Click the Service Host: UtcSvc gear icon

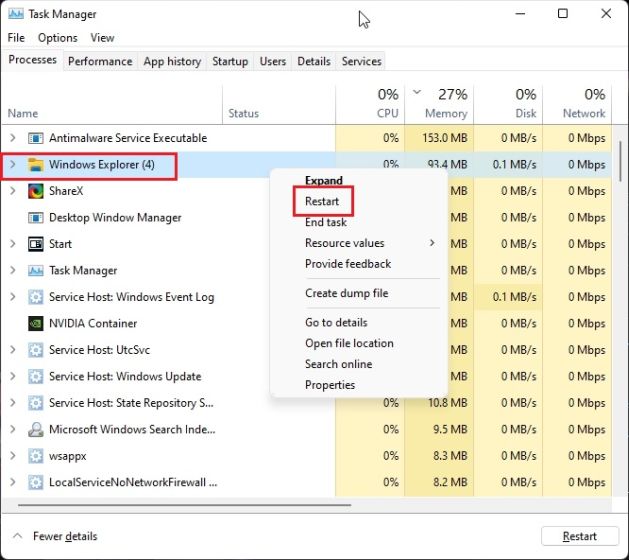tap(36, 350)
